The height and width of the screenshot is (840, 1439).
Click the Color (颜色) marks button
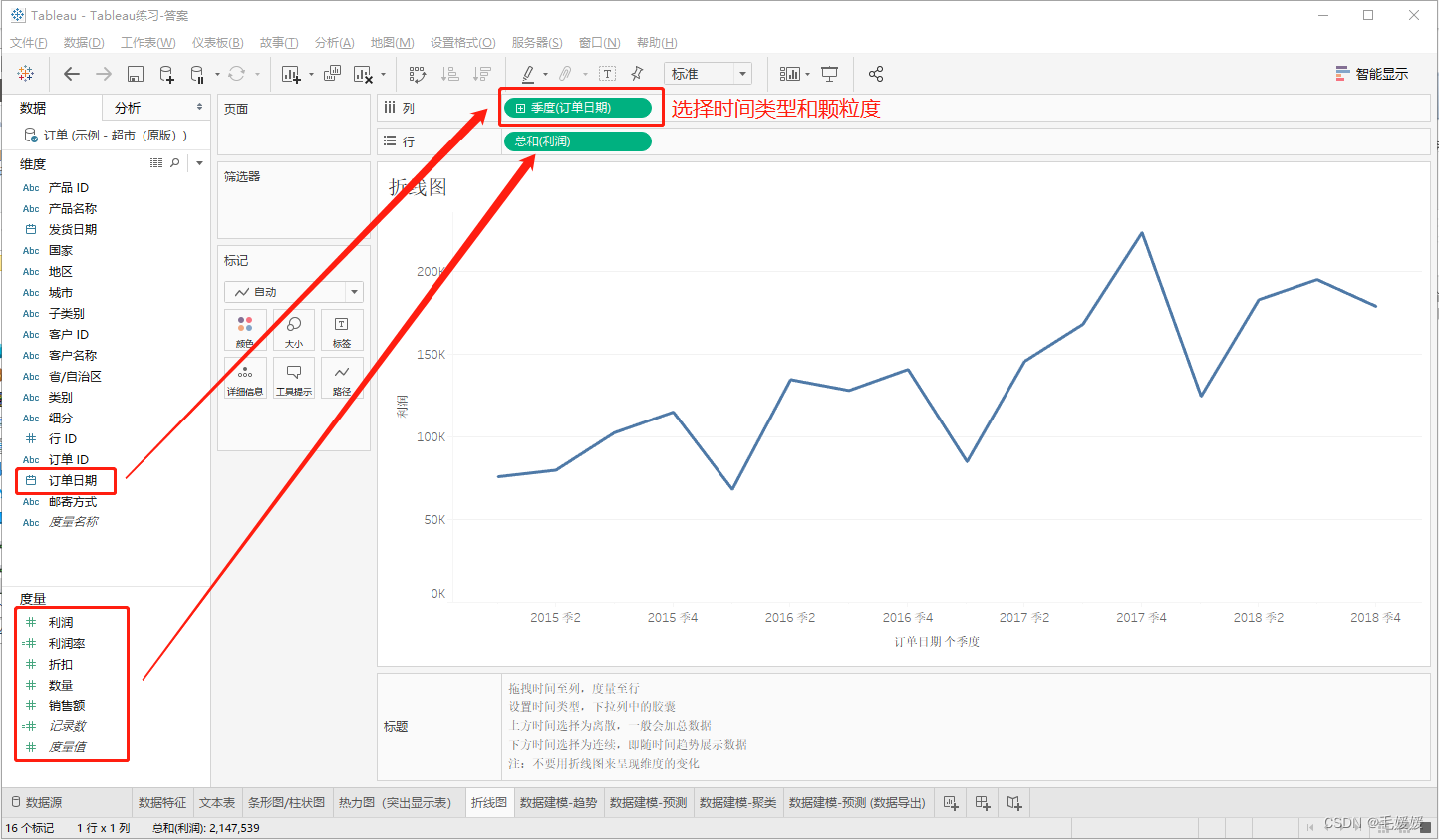coord(245,330)
